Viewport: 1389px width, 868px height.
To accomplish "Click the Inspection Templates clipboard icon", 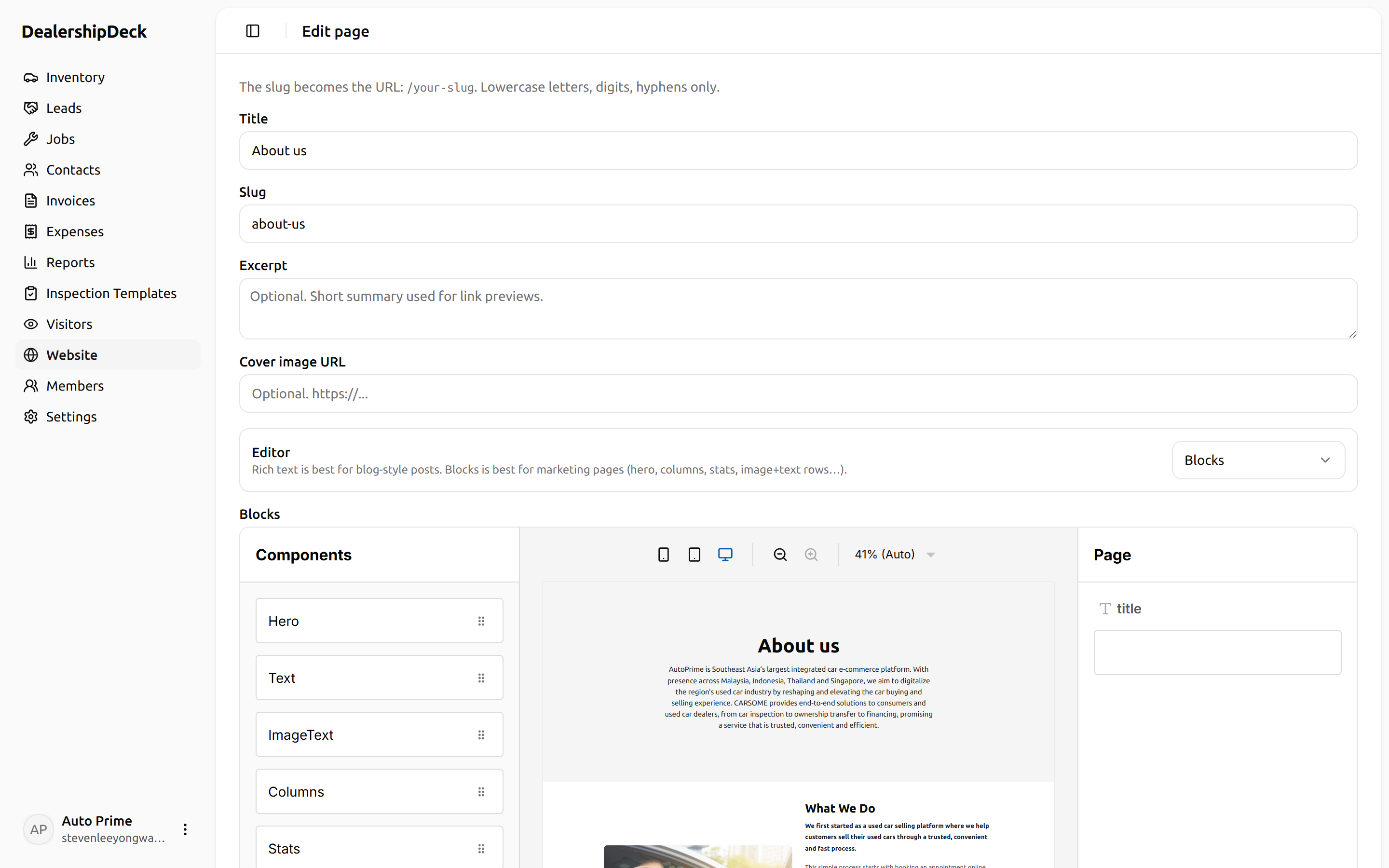I will 31,293.
